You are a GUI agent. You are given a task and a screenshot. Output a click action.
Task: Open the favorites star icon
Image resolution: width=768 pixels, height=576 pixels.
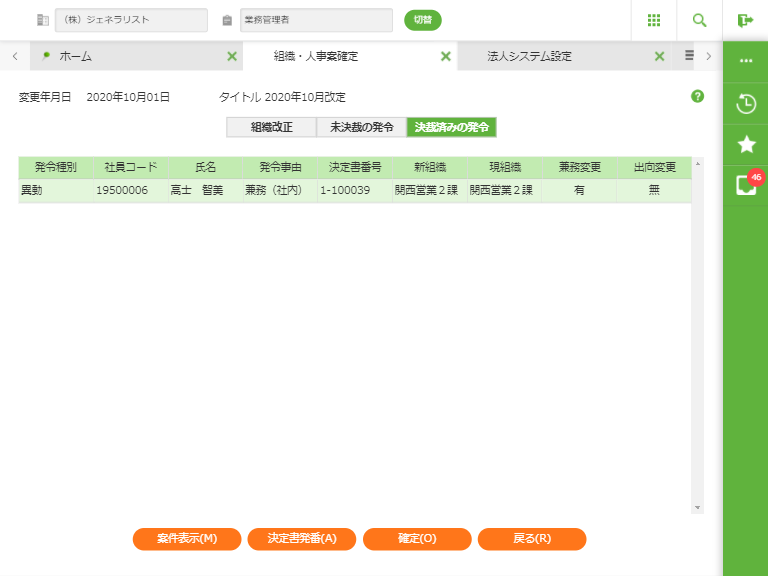click(x=745, y=144)
